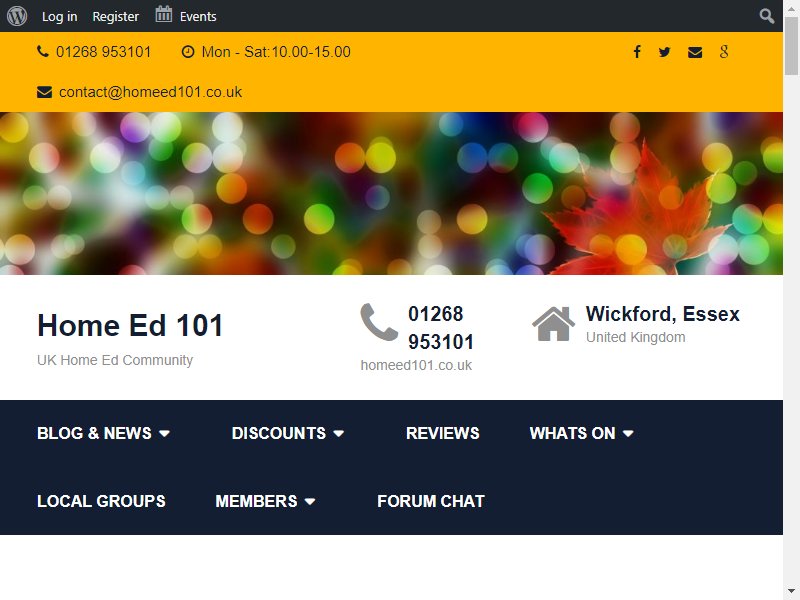Open the Forum Chat page
The width and height of the screenshot is (800, 600).
click(x=431, y=501)
